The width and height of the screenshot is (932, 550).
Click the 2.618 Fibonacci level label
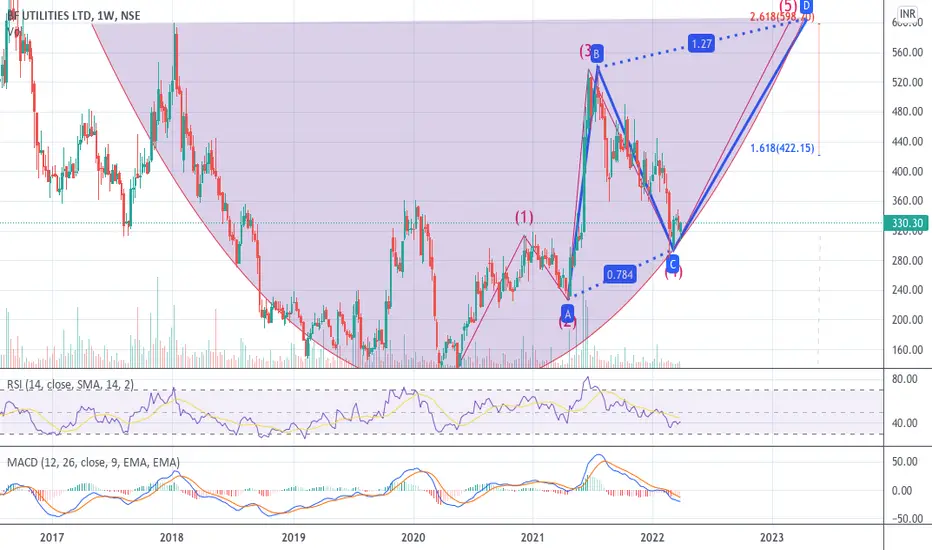point(781,17)
